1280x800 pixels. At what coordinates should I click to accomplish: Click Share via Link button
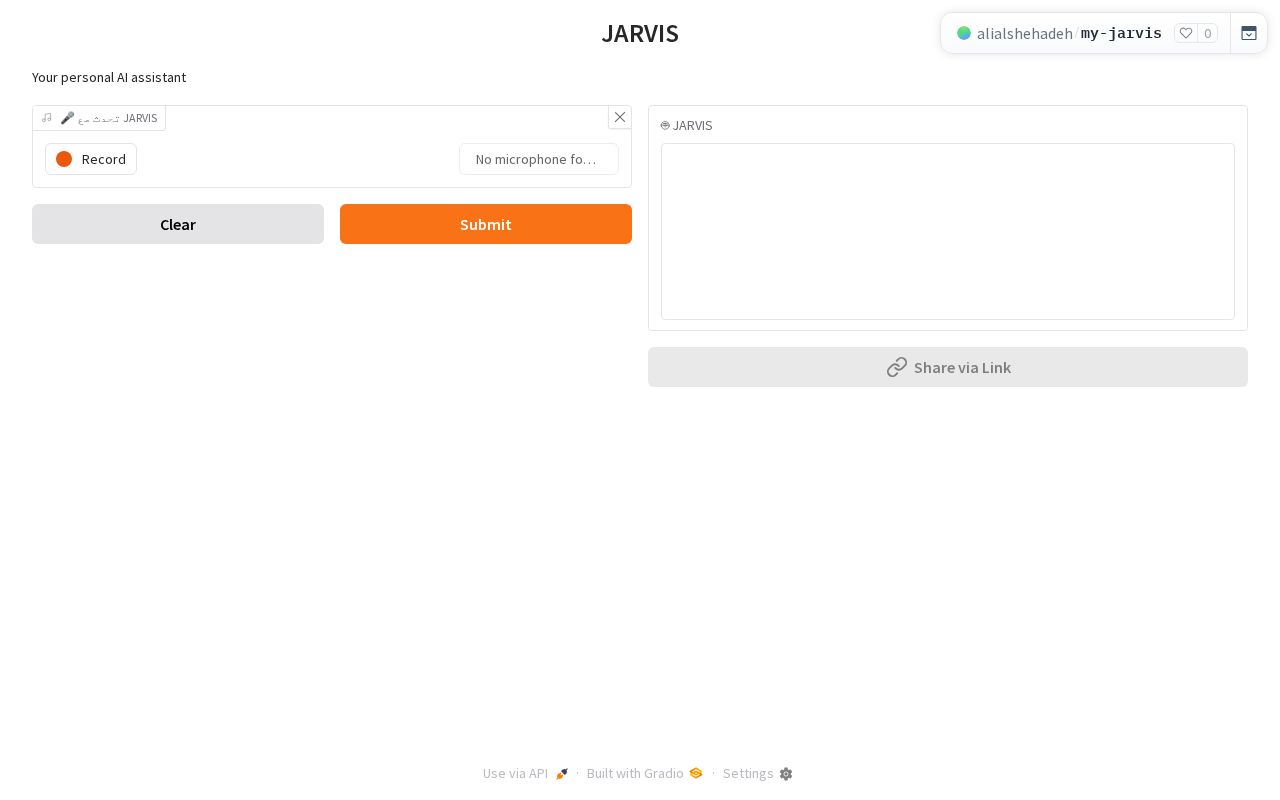coord(948,367)
